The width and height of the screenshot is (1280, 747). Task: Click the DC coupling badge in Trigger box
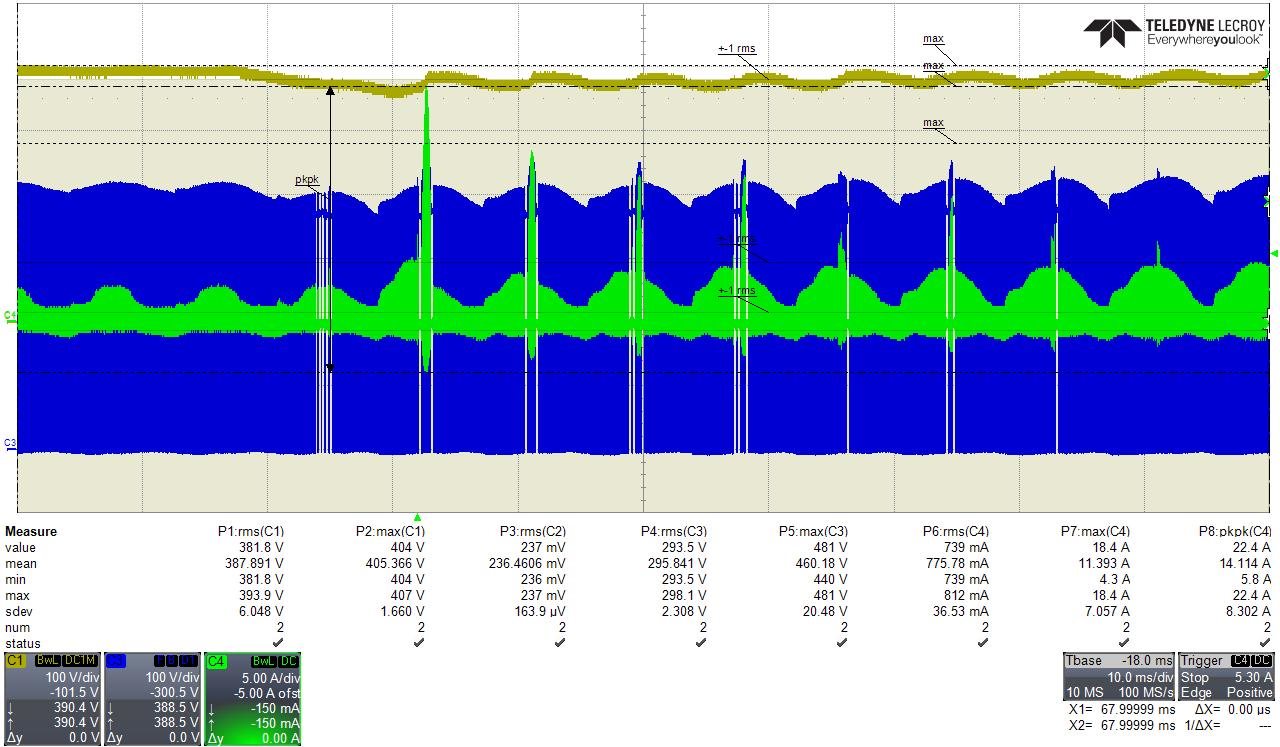coord(1262,661)
